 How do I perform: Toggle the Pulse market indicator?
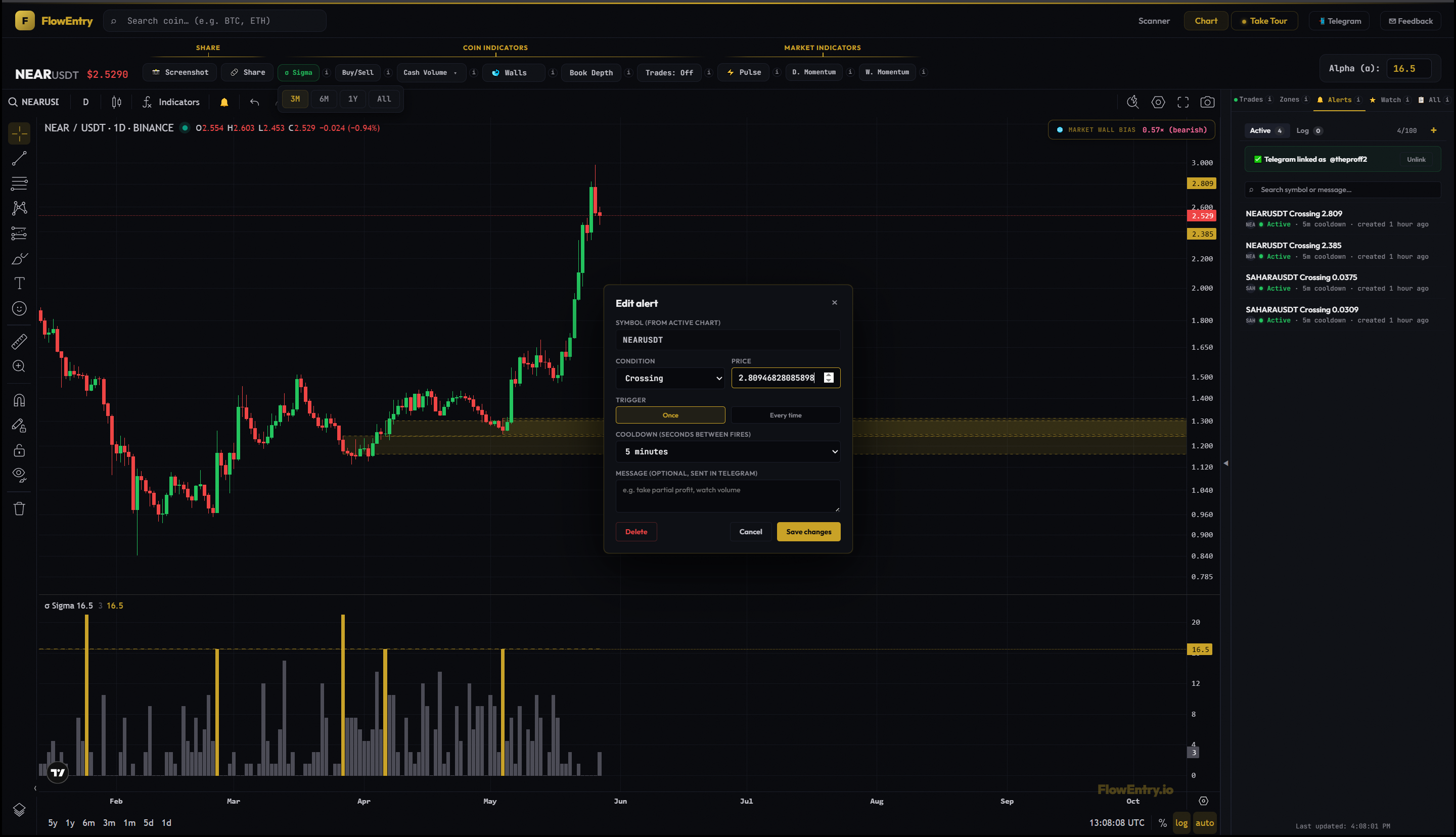(744, 72)
